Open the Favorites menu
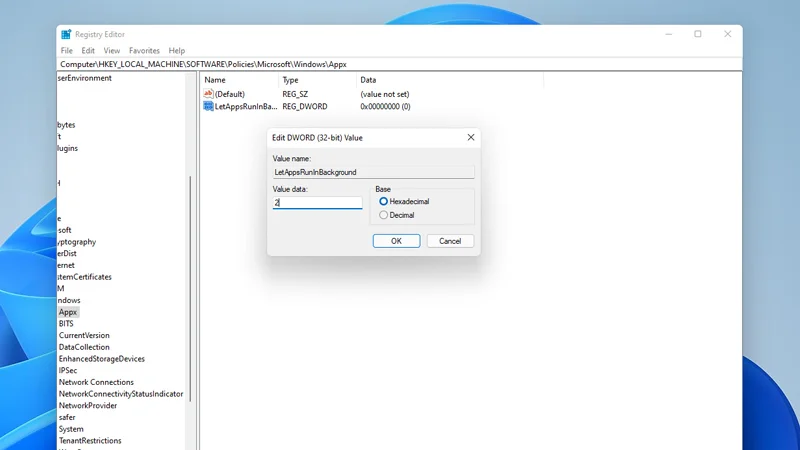Screen dimensions: 800x450 (144, 51)
